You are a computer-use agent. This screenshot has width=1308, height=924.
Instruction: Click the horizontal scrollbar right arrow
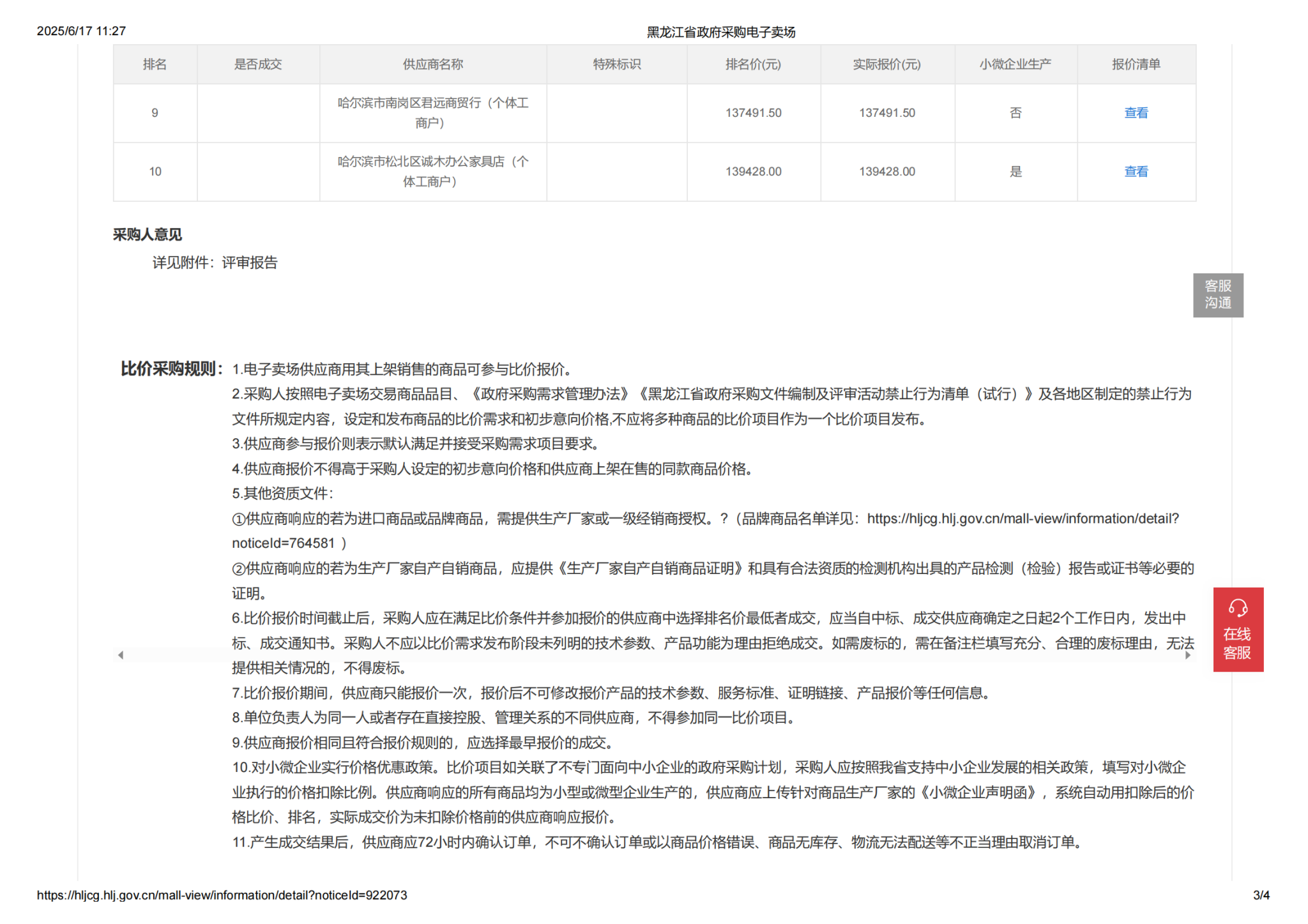pyautogui.click(x=1187, y=655)
